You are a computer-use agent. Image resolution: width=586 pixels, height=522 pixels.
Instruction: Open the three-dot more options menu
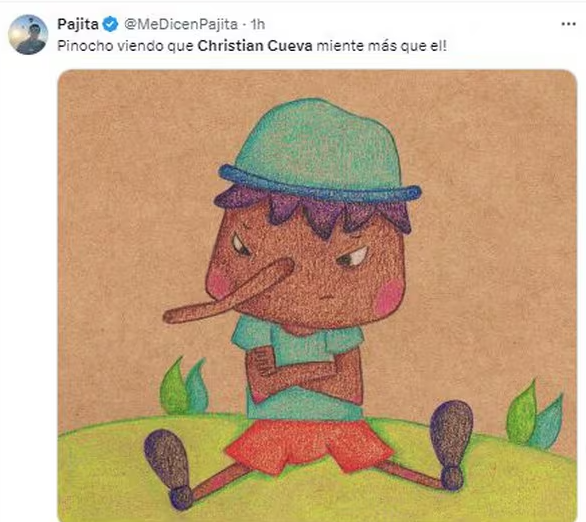pyautogui.click(x=568, y=24)
